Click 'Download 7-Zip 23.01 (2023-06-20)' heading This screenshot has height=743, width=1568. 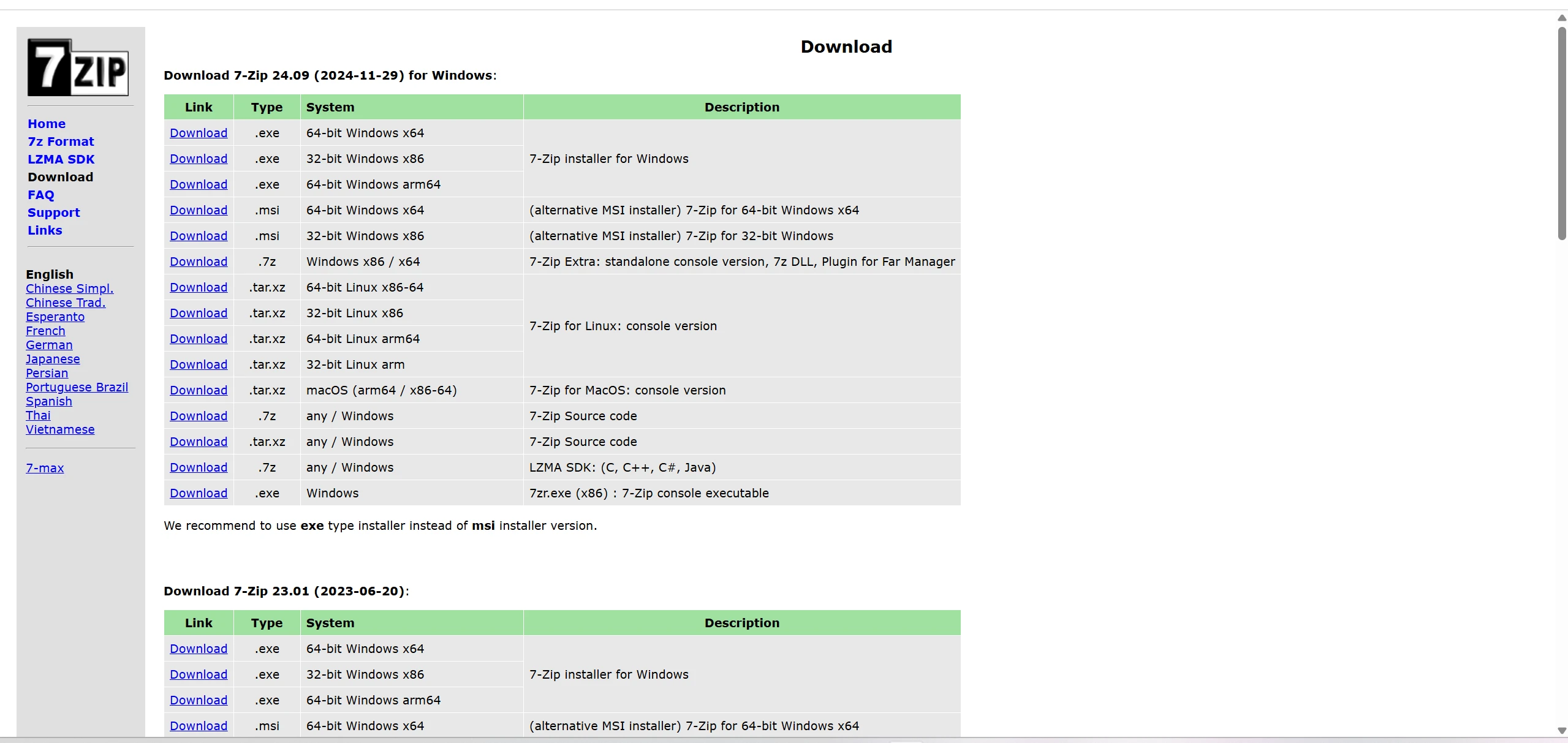pyautogui.click(x=286, y=591)
